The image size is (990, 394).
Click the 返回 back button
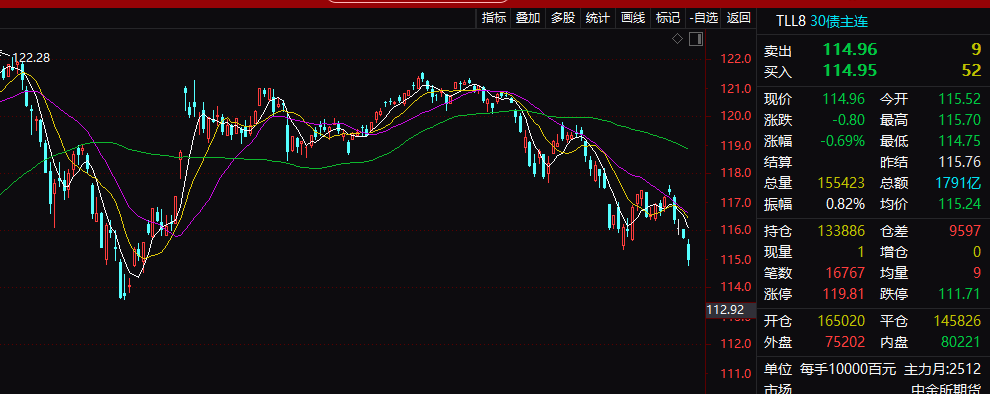(x=739, y=18)
